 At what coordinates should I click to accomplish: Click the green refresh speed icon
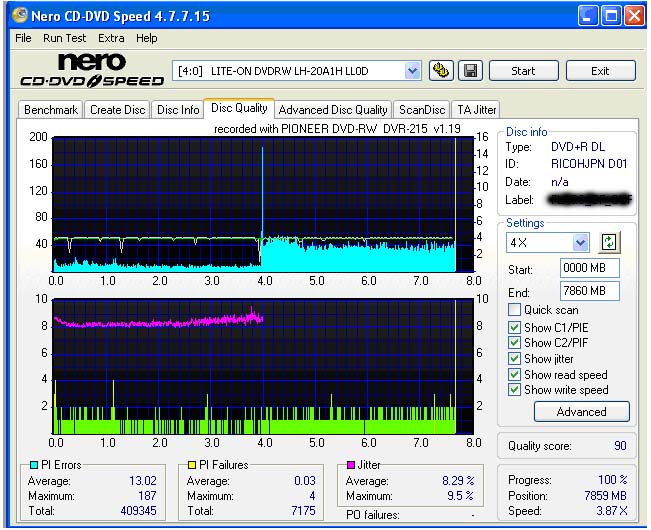[609, 242]
